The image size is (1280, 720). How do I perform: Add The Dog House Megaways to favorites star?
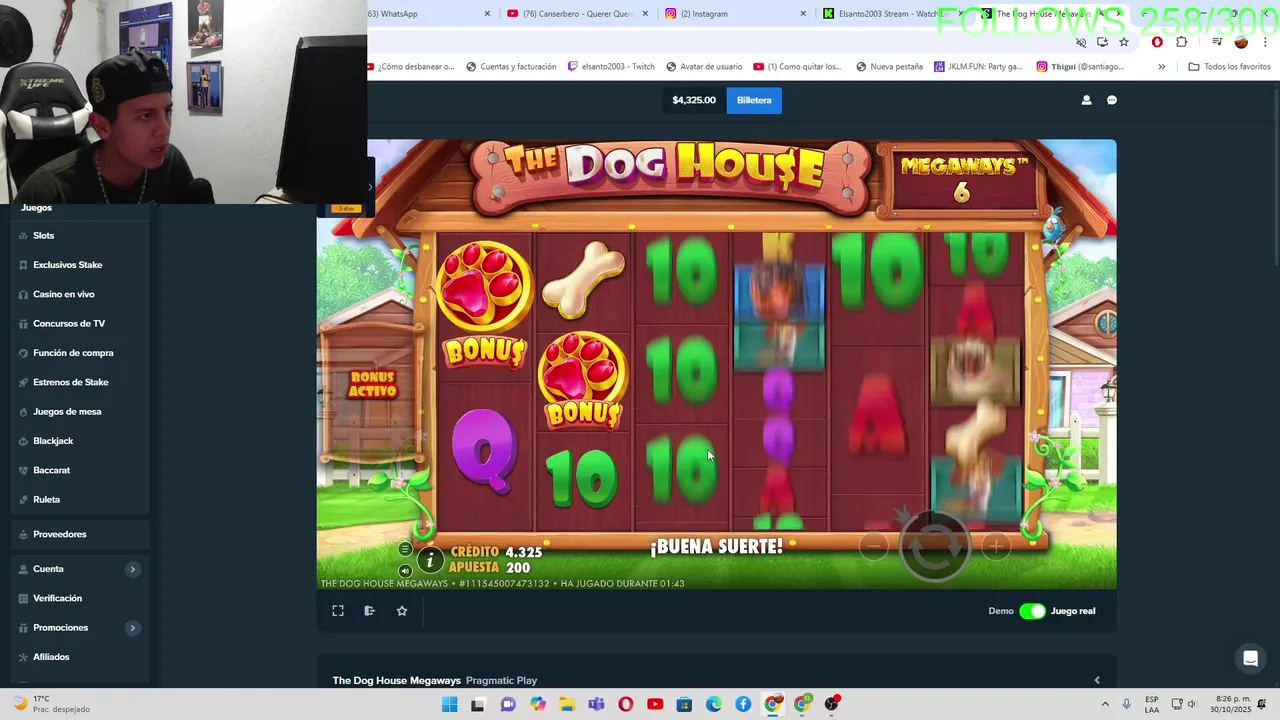(402, 611)
